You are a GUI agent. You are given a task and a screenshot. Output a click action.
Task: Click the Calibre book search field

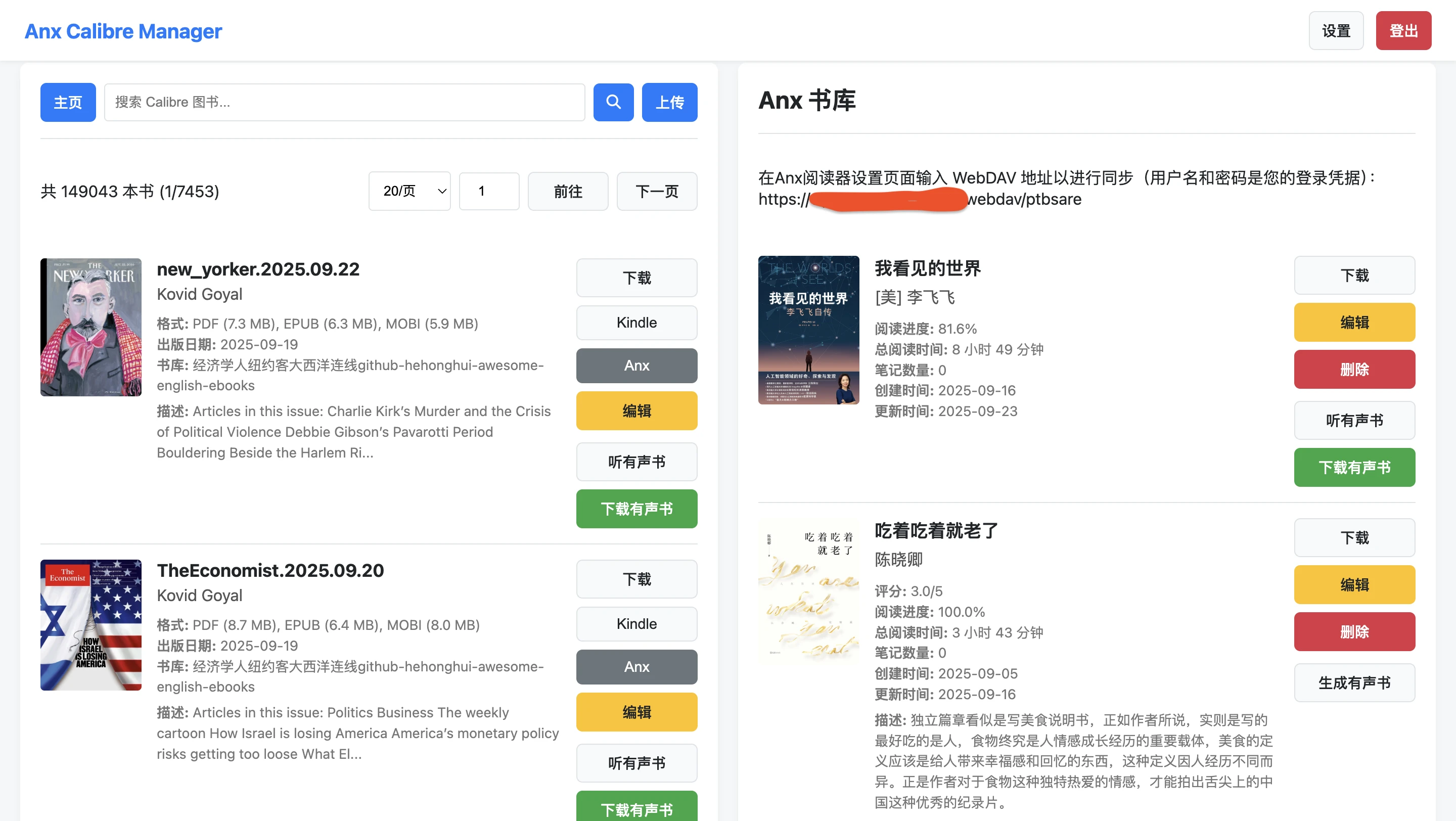[344, 102]
